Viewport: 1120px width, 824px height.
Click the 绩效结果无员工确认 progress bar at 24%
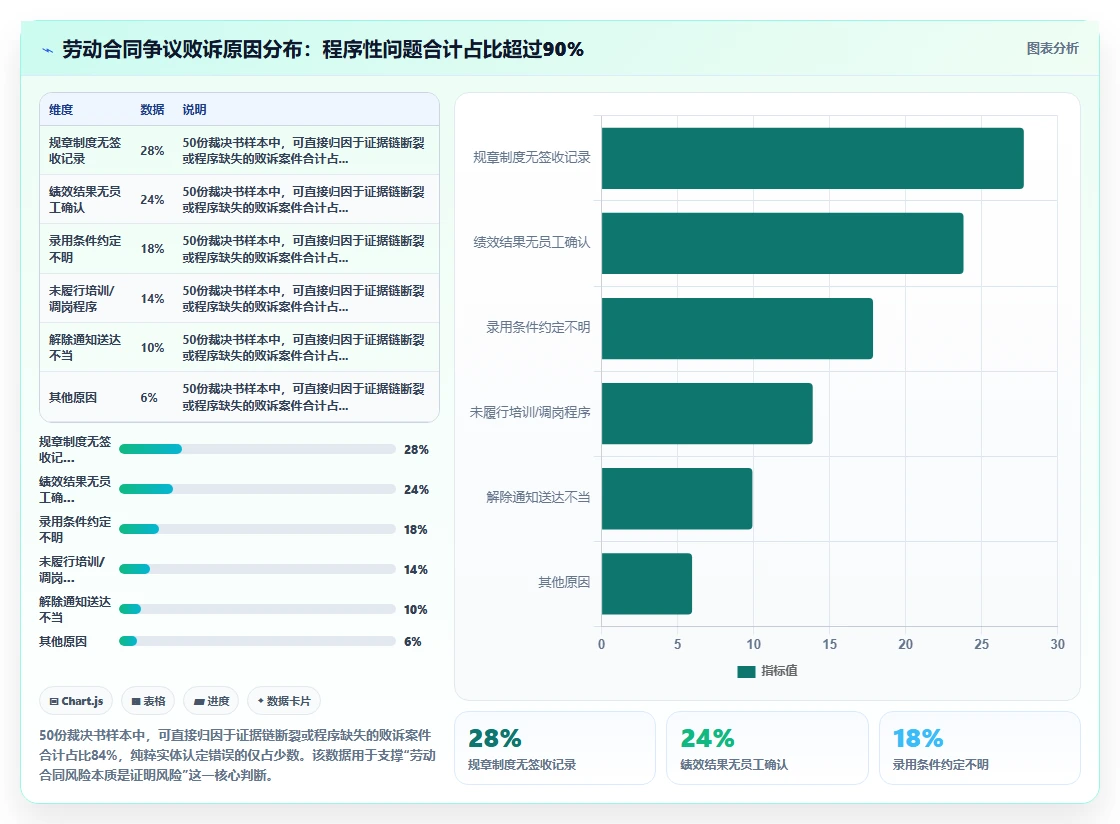click(257, 489)
